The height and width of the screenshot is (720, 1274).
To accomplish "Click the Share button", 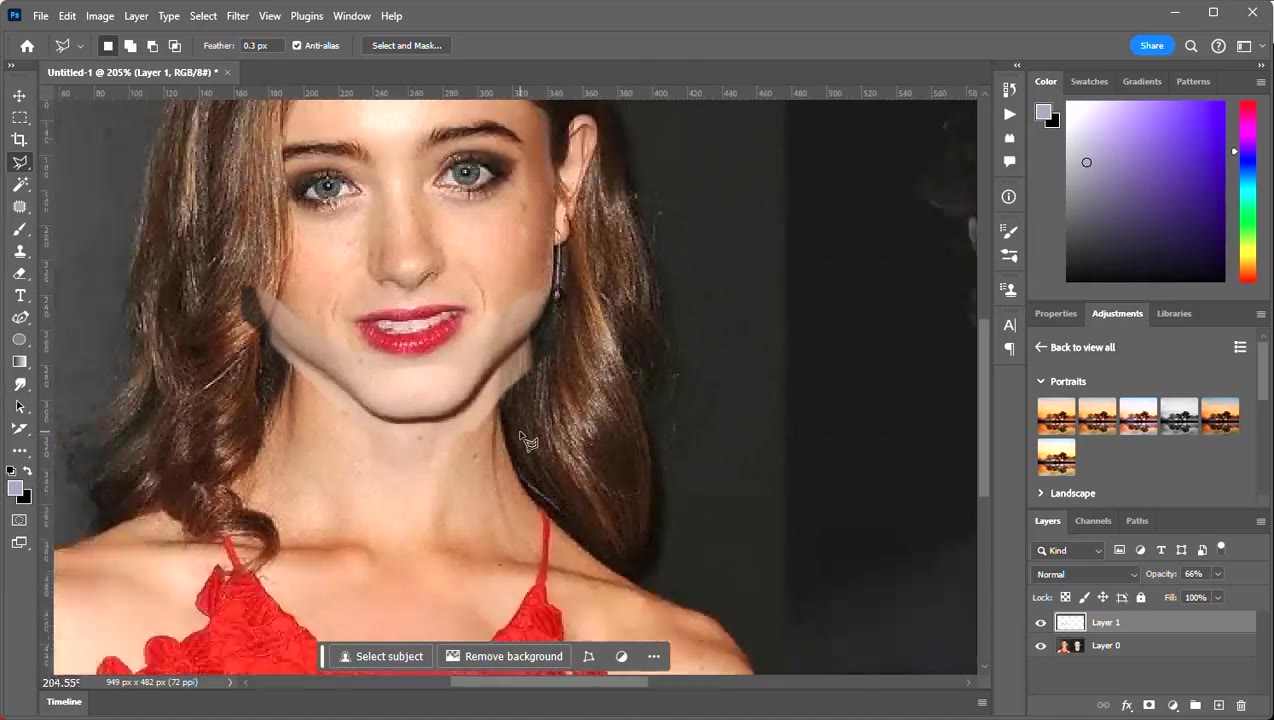I will point(1152,46).
